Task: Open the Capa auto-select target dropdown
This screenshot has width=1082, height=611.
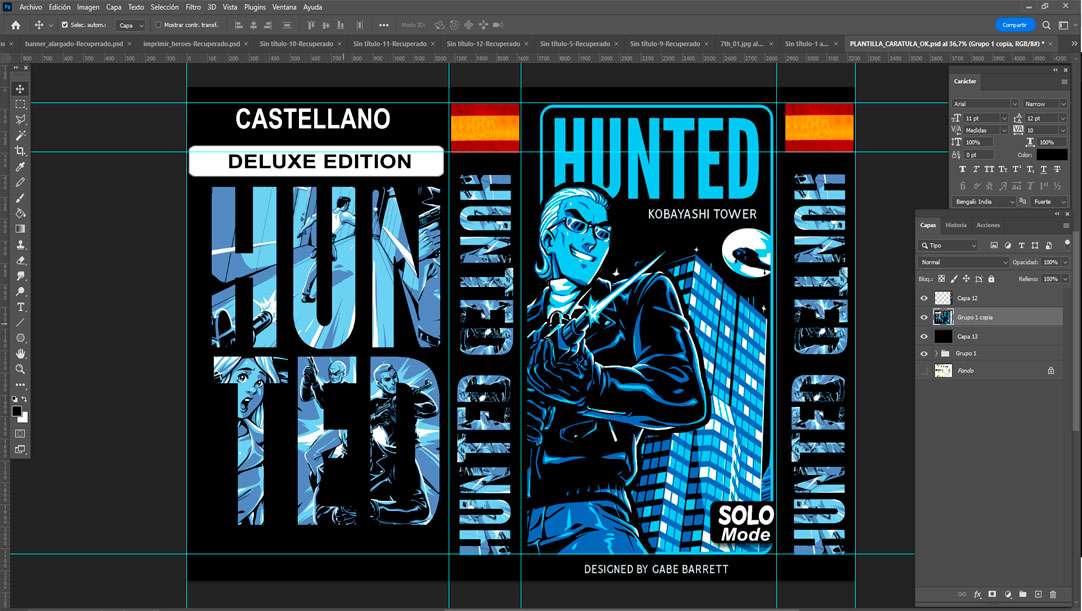Action: (x=130, y=25)
